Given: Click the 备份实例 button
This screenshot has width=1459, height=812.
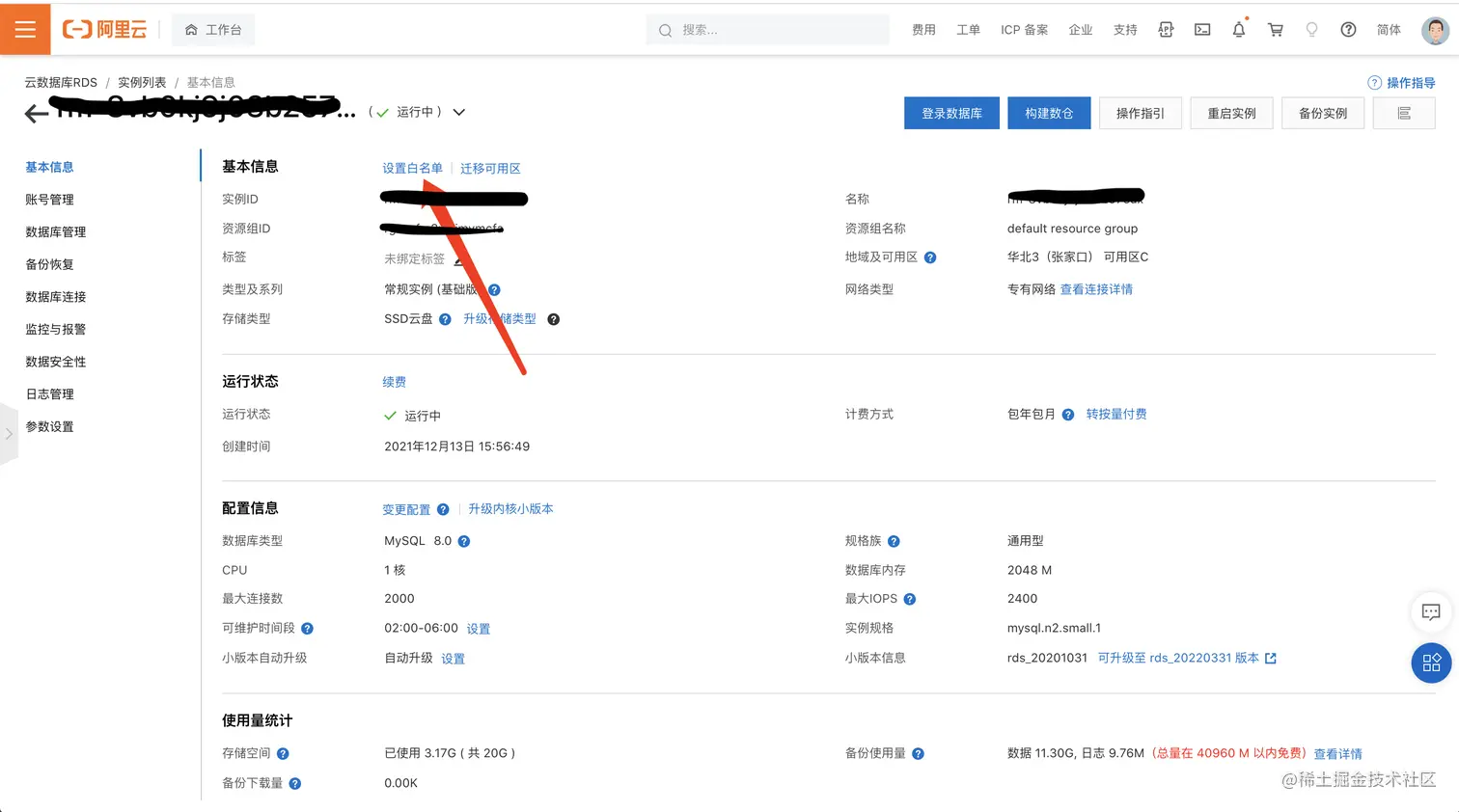Looking at the screenshot, I should (x=1322, y=113).
